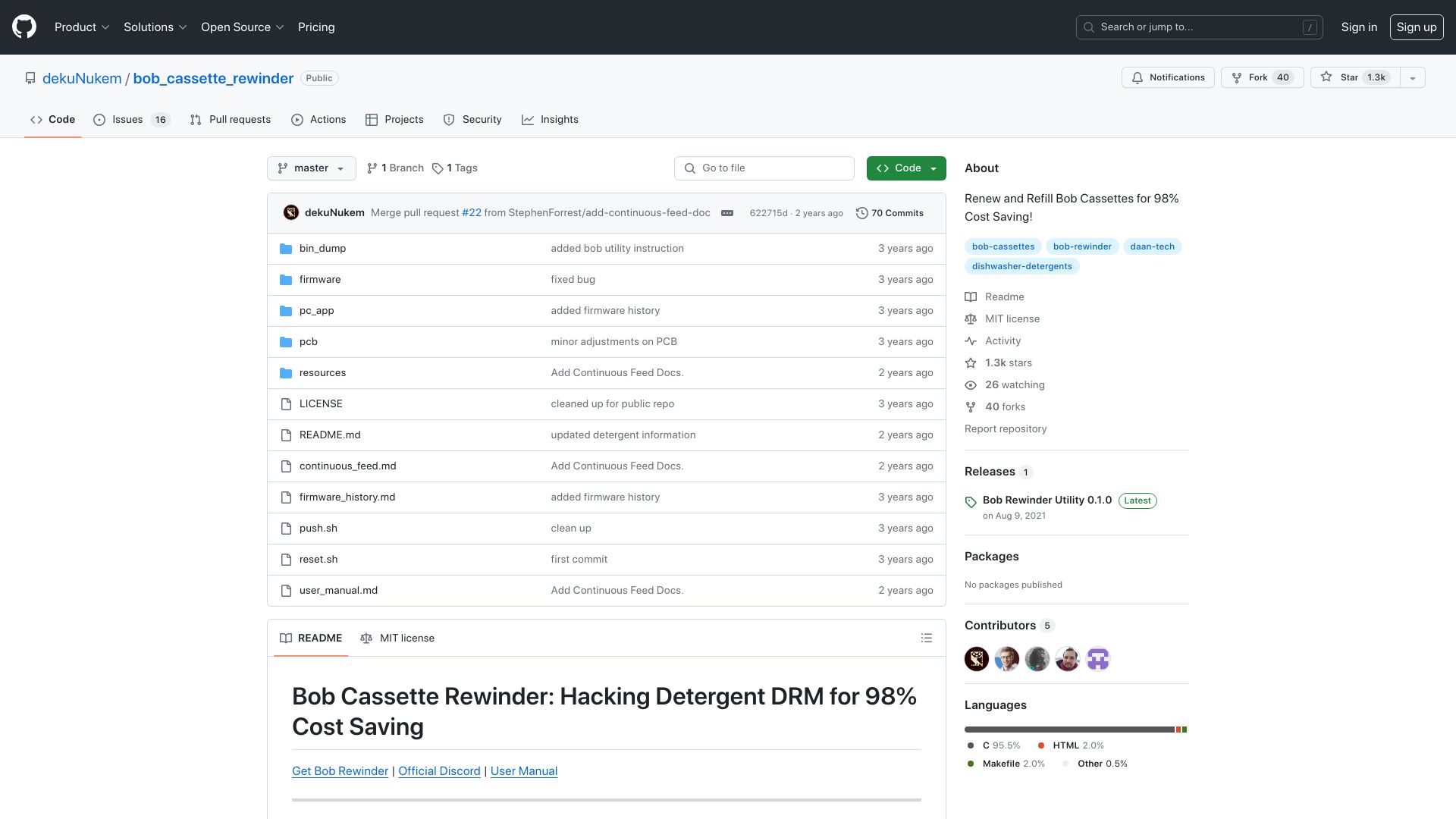This screenshot has width=1456, height=819.
Task: Click the release tag icon
Action: pos(971,502)
